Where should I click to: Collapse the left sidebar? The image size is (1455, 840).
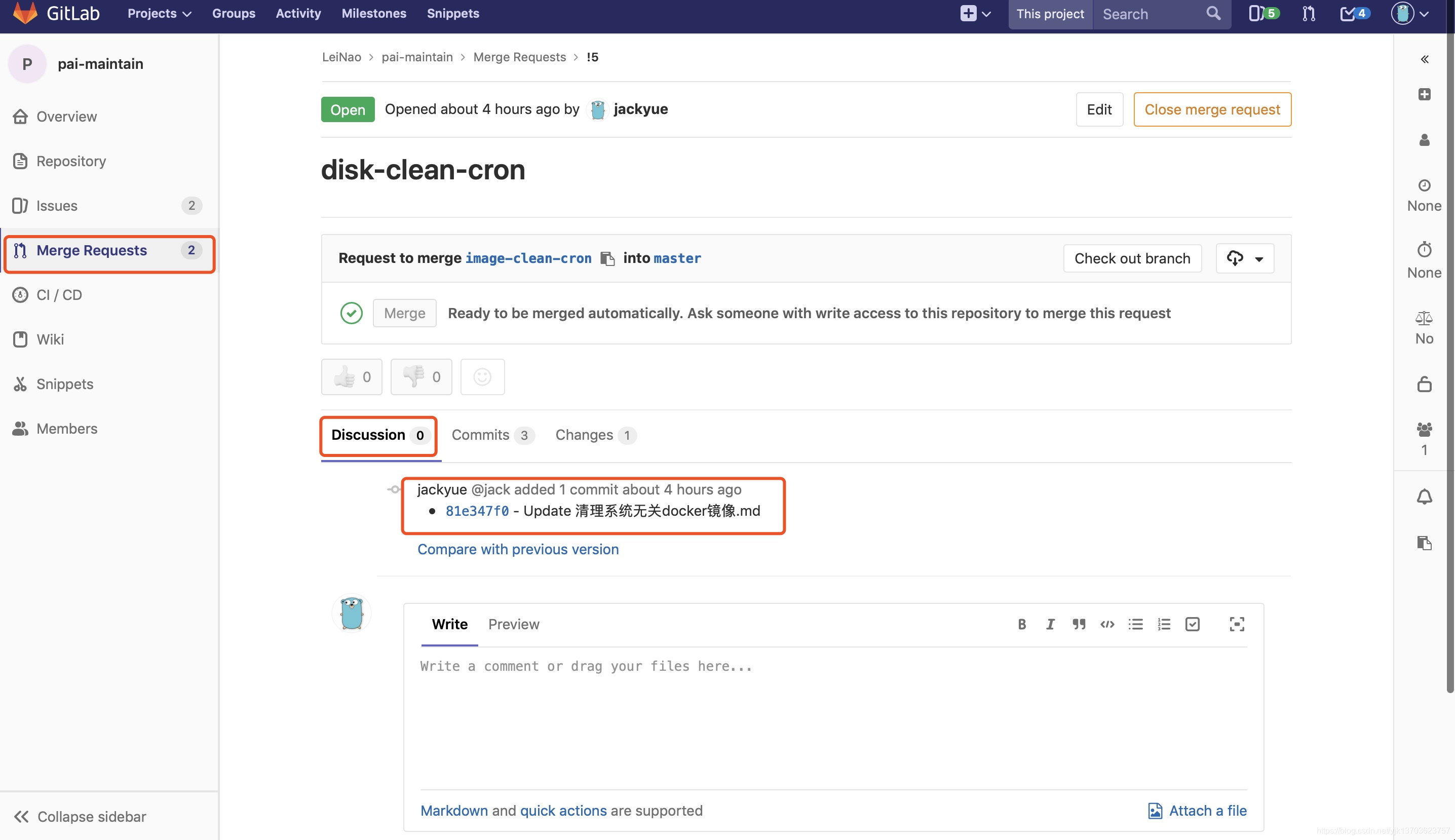[x=80, y=816]
